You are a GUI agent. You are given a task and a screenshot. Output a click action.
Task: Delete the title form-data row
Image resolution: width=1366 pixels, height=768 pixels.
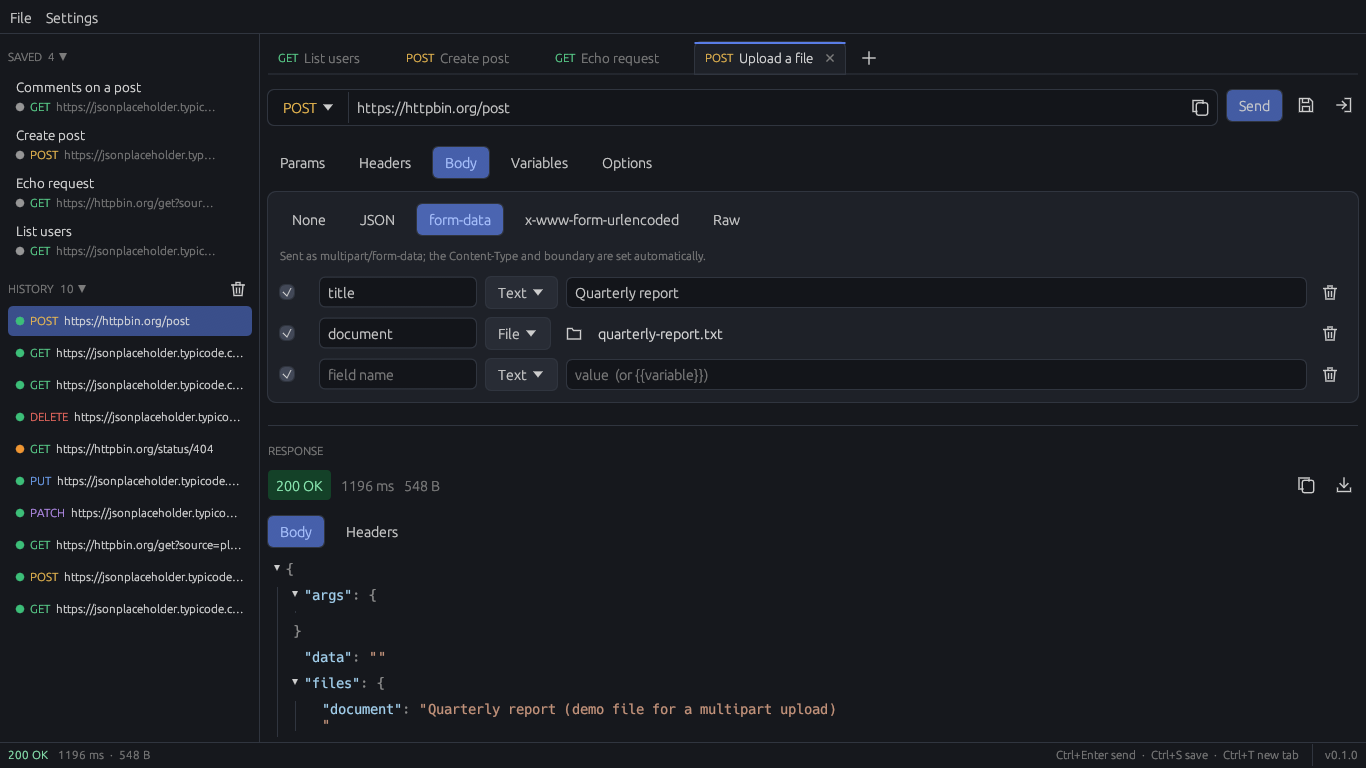tap(1330, 293)
